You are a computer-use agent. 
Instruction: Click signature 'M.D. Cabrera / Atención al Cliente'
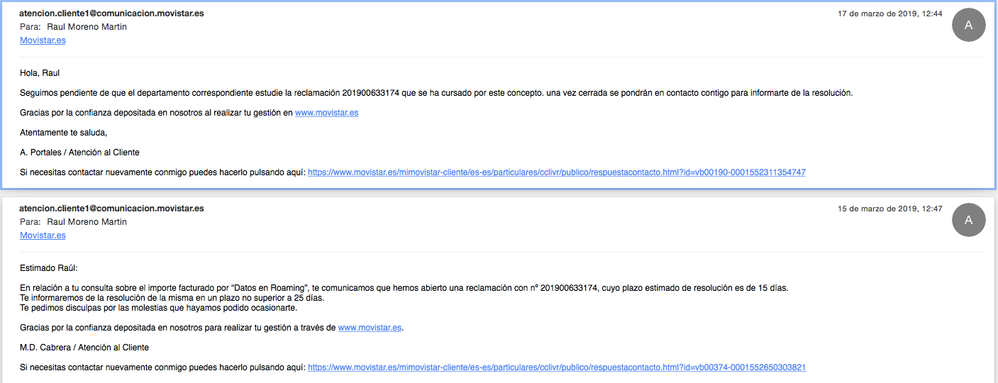coord(84,347)
